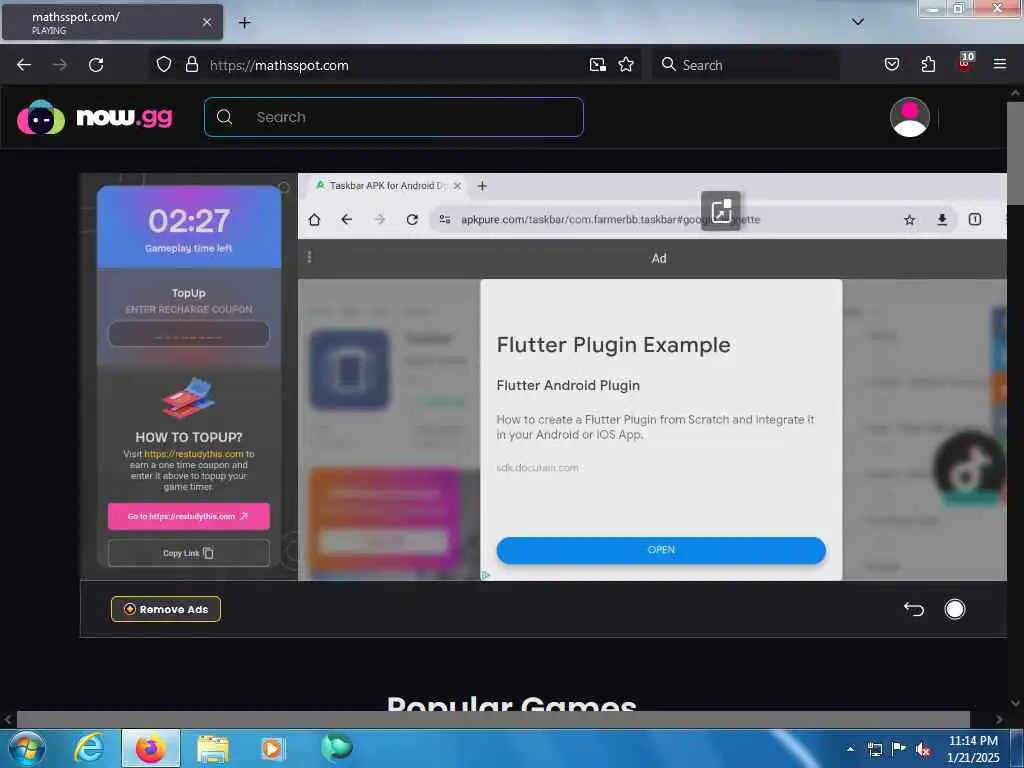Star the apkpure page in the inner browser
1024x768 pixels.
click(910, 219)
